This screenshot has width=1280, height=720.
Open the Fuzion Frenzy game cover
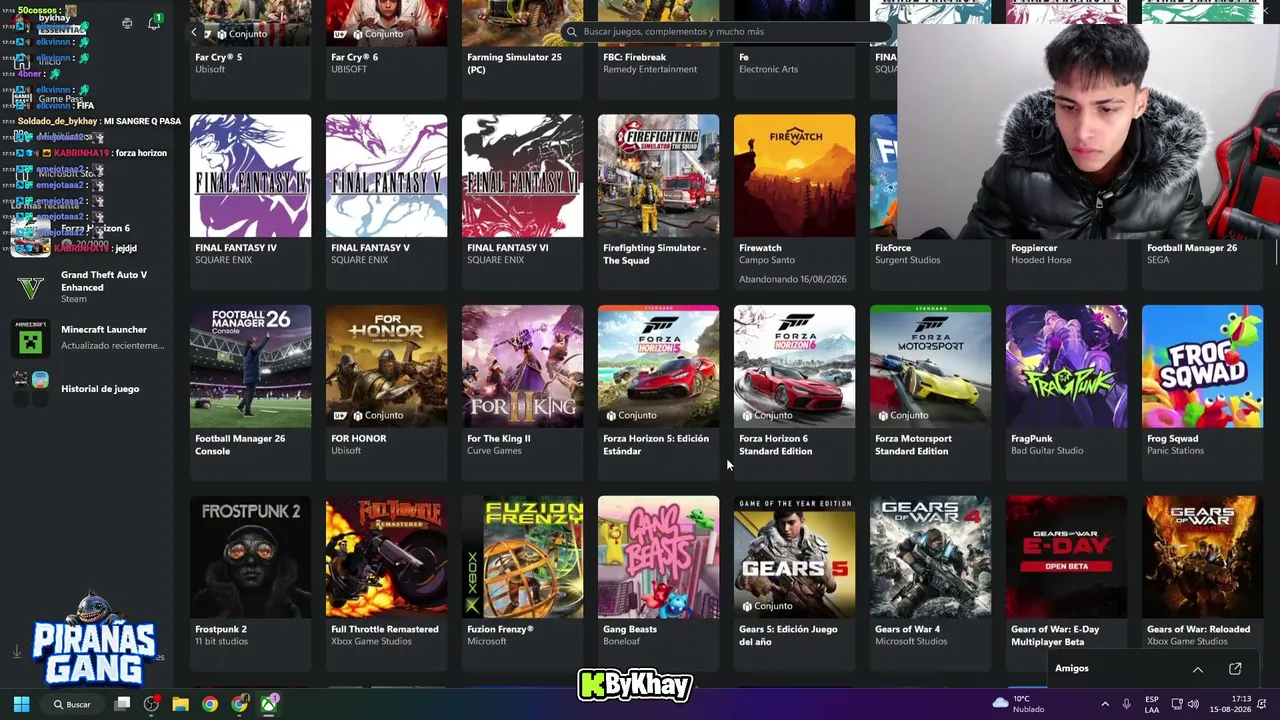522,557
